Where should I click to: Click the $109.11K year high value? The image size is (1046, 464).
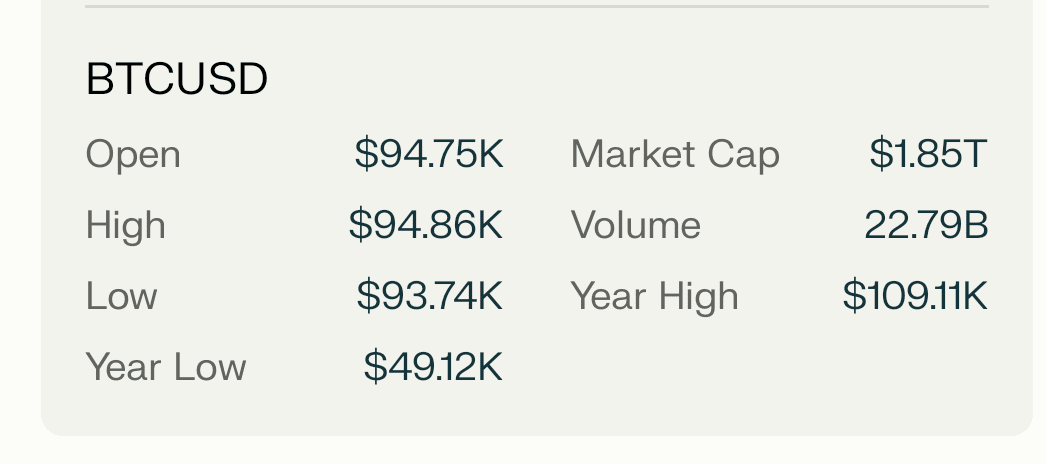[x=915, y=295]
